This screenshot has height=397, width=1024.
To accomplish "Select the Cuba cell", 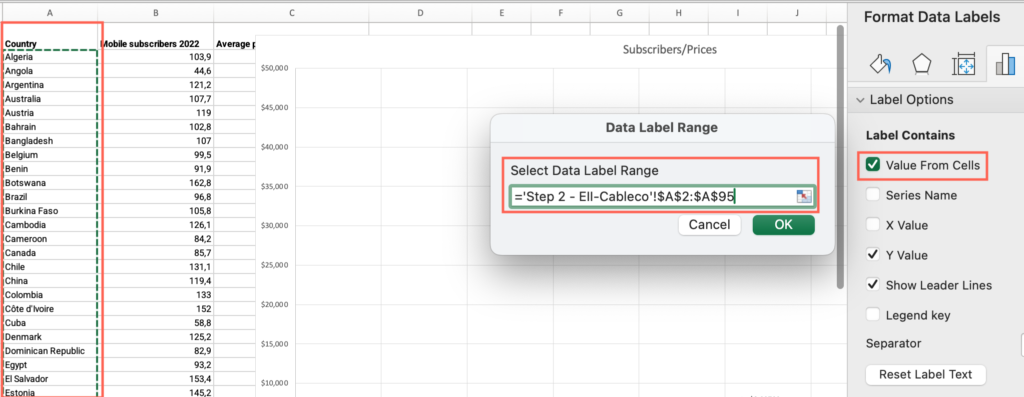I will [50, 323].
